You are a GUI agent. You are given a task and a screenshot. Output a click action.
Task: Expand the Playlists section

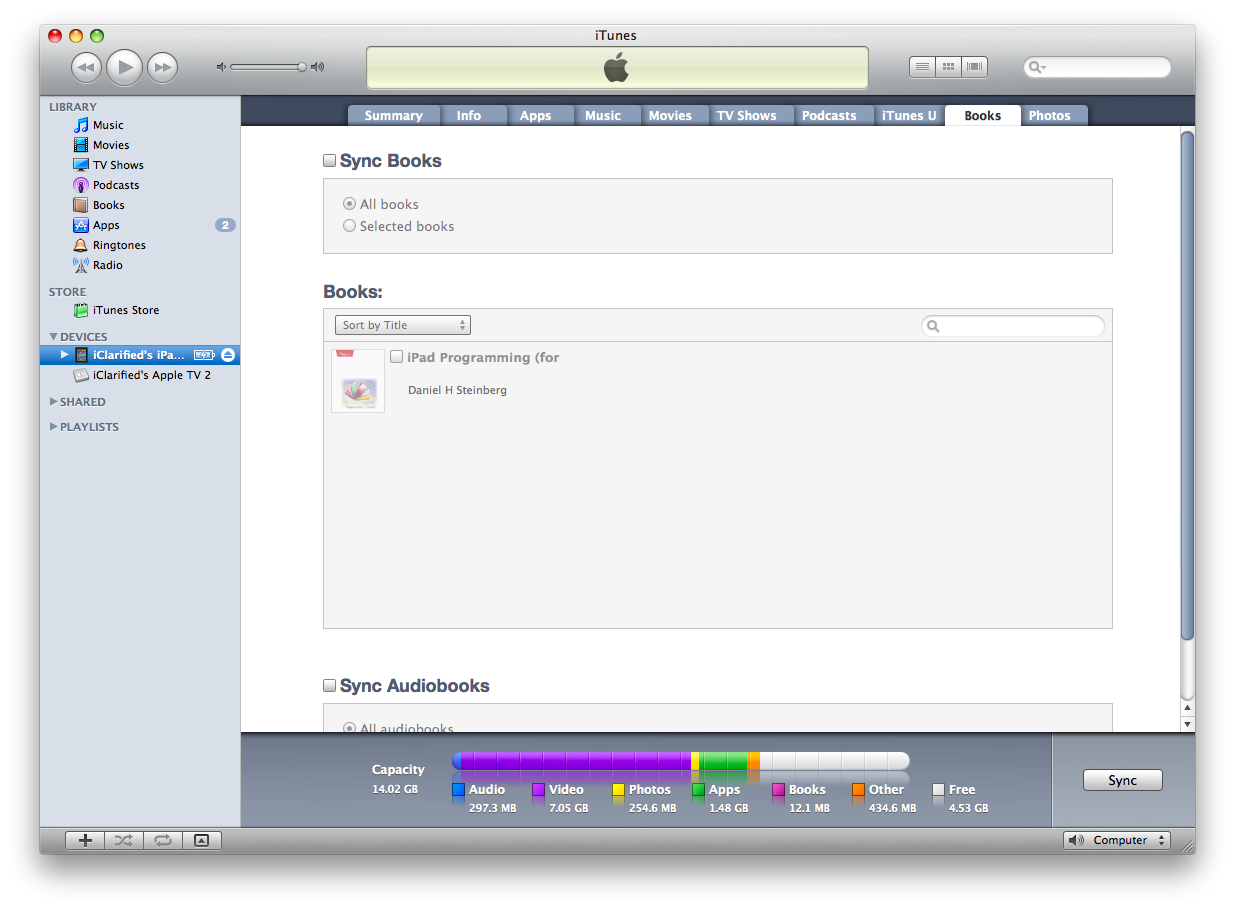pyautogui.click(x=54, y=427)
